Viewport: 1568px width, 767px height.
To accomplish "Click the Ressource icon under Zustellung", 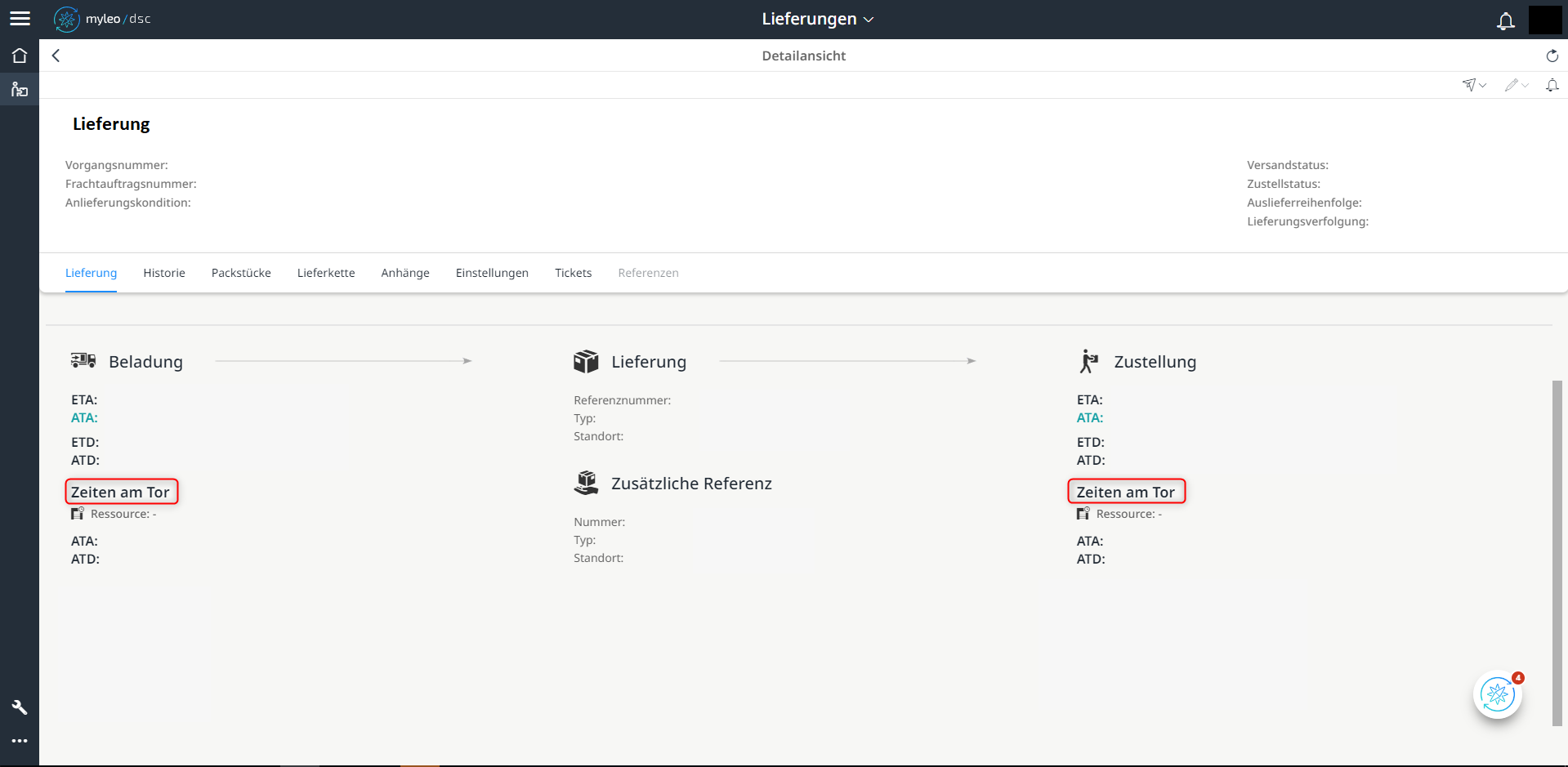I will (1083, 514).
